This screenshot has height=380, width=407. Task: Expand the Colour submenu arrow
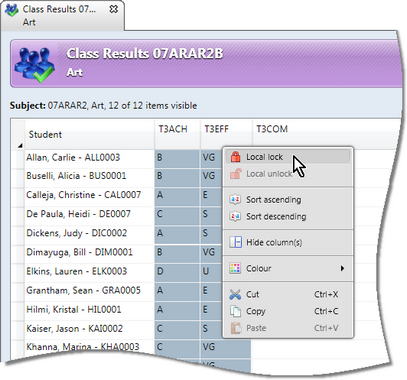pyautogui.click(x=342, y=268)
